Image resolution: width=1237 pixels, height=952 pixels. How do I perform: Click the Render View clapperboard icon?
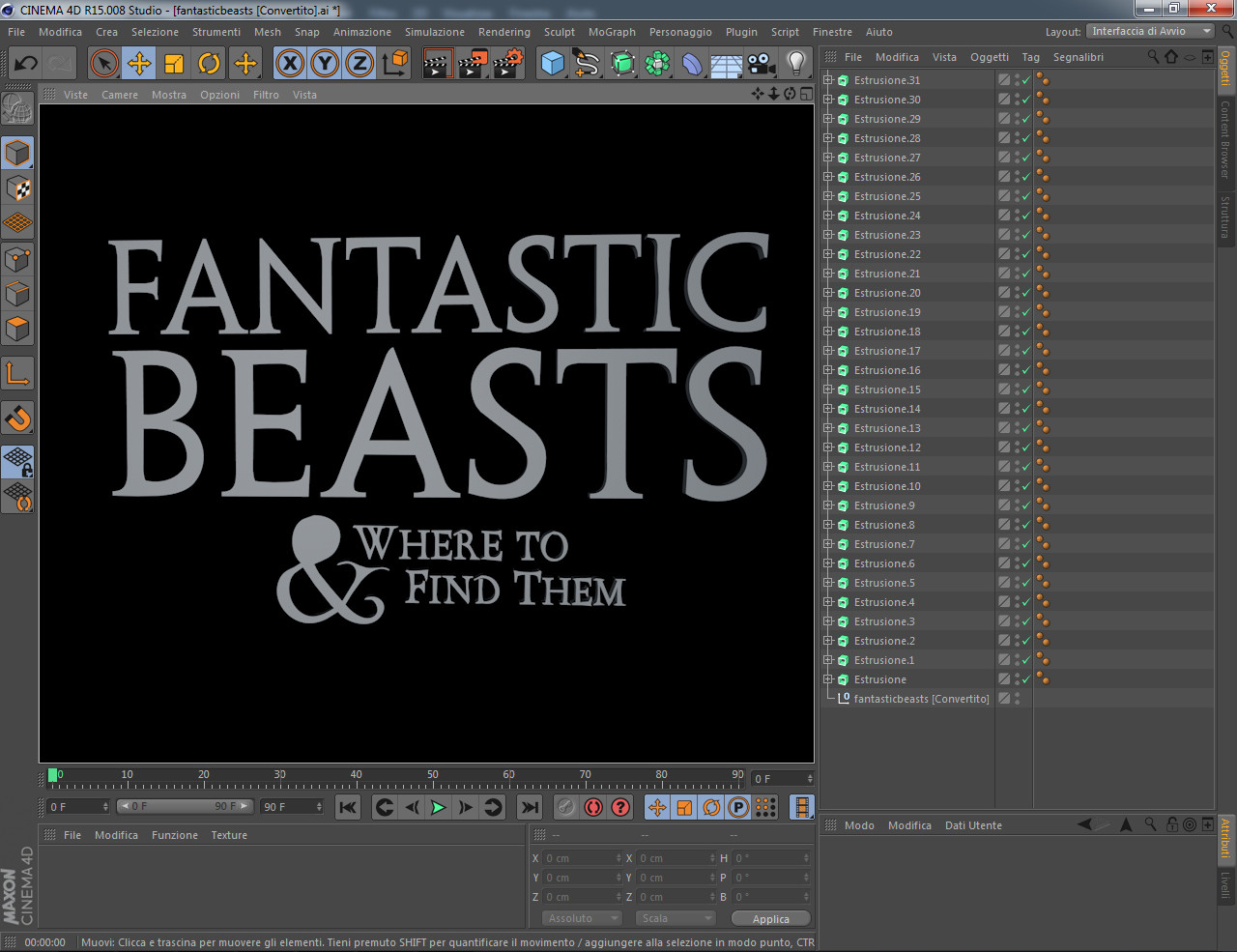click(438, 64)
